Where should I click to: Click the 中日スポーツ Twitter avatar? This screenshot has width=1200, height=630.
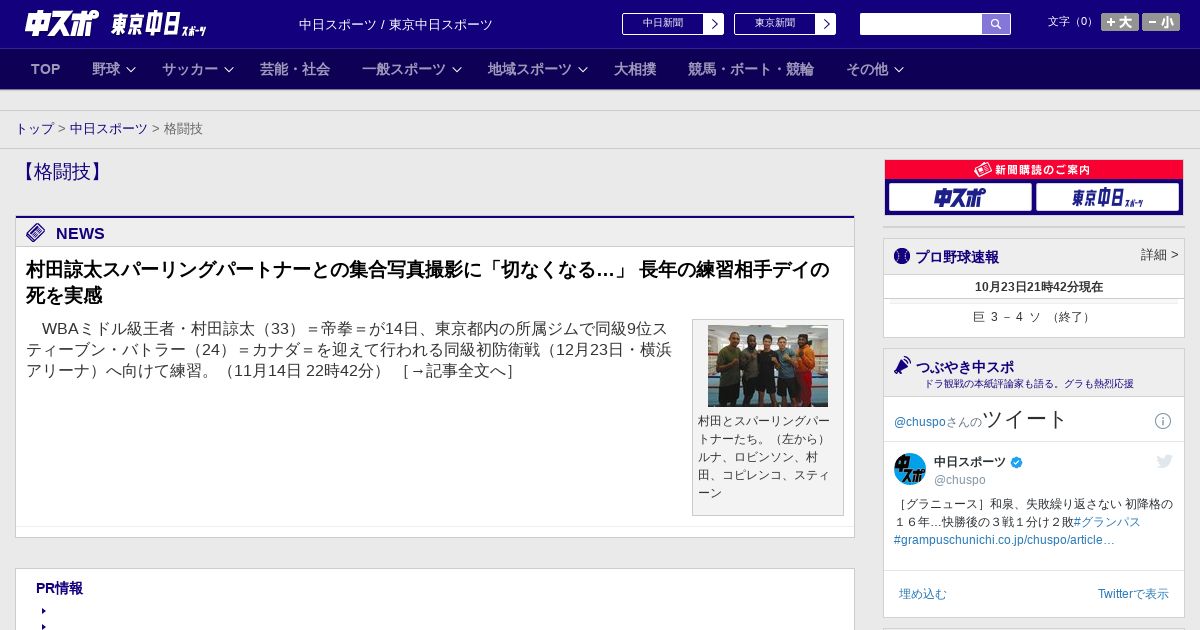pyautogui.click(x=910, y=469)
